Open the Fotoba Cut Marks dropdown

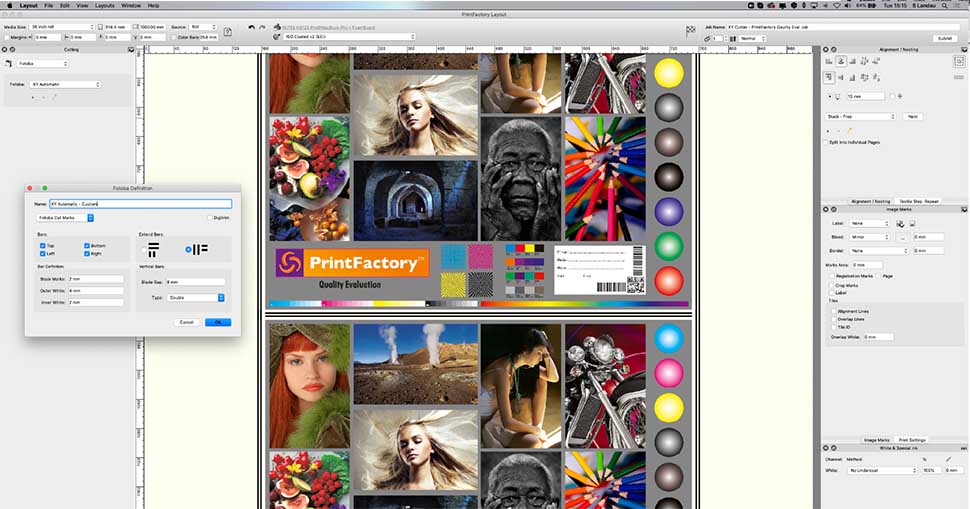point(65,217)
